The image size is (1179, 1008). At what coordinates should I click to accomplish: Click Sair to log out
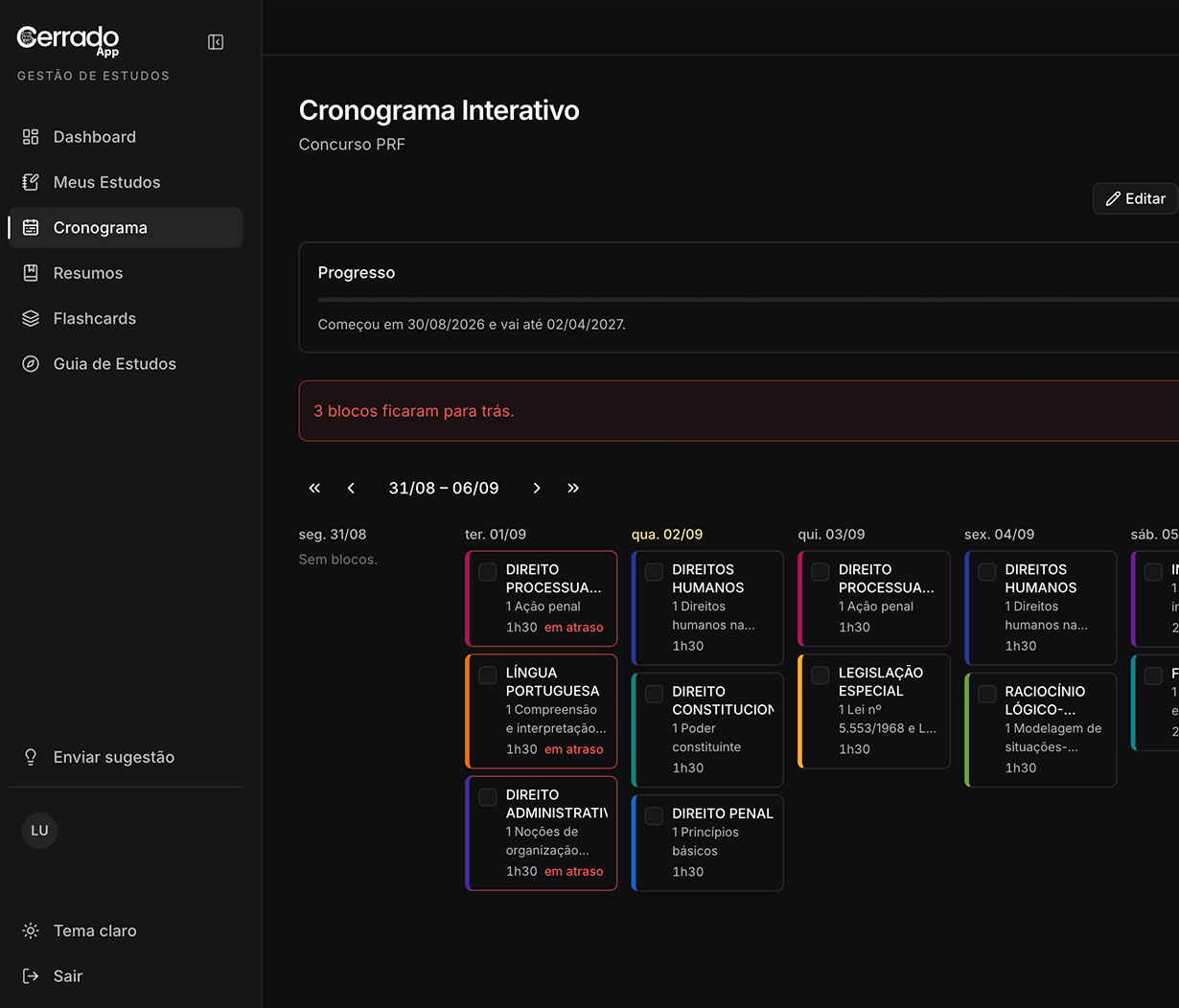(126, 976)
